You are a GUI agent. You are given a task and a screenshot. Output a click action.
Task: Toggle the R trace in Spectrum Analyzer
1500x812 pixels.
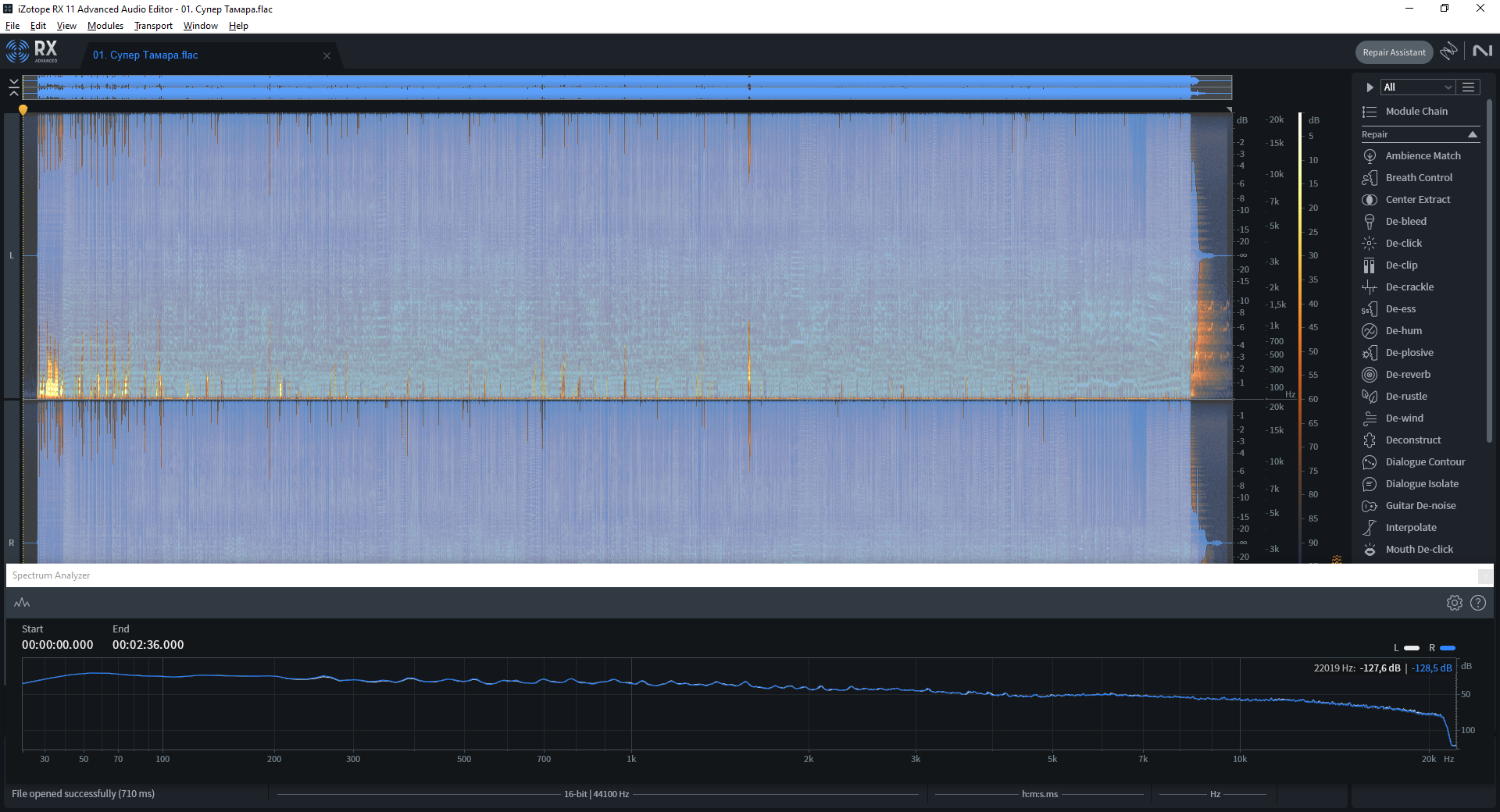(x=1442, y=648)
